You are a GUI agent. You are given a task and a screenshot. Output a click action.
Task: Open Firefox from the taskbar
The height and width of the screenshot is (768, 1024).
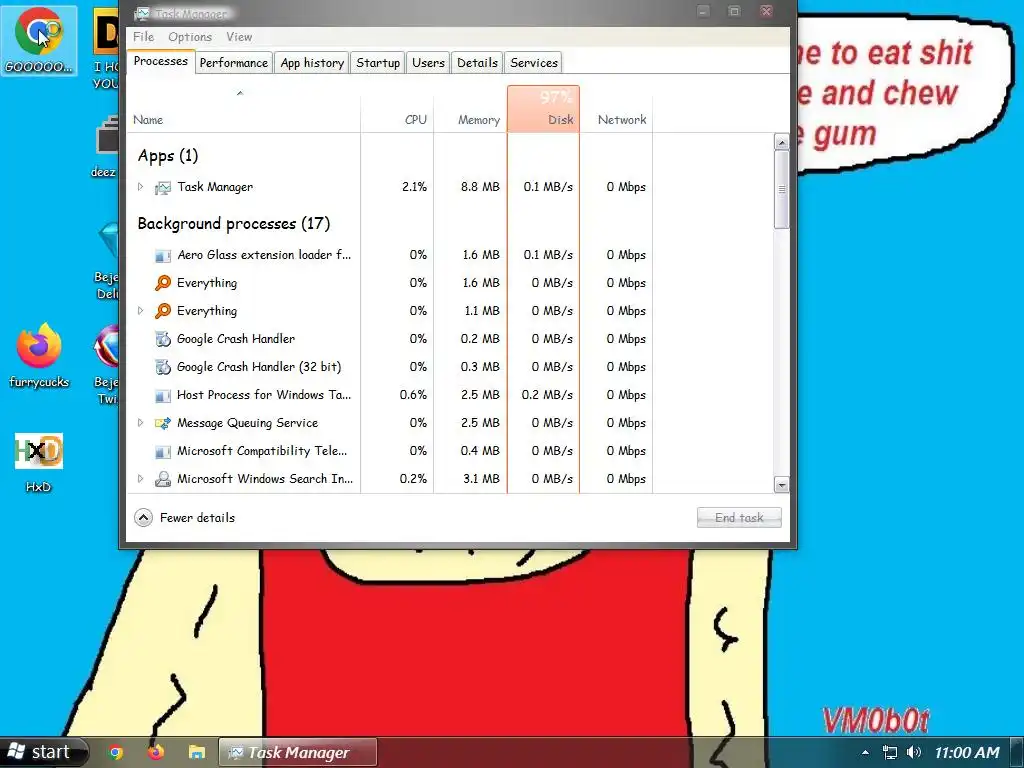[155, 752]
